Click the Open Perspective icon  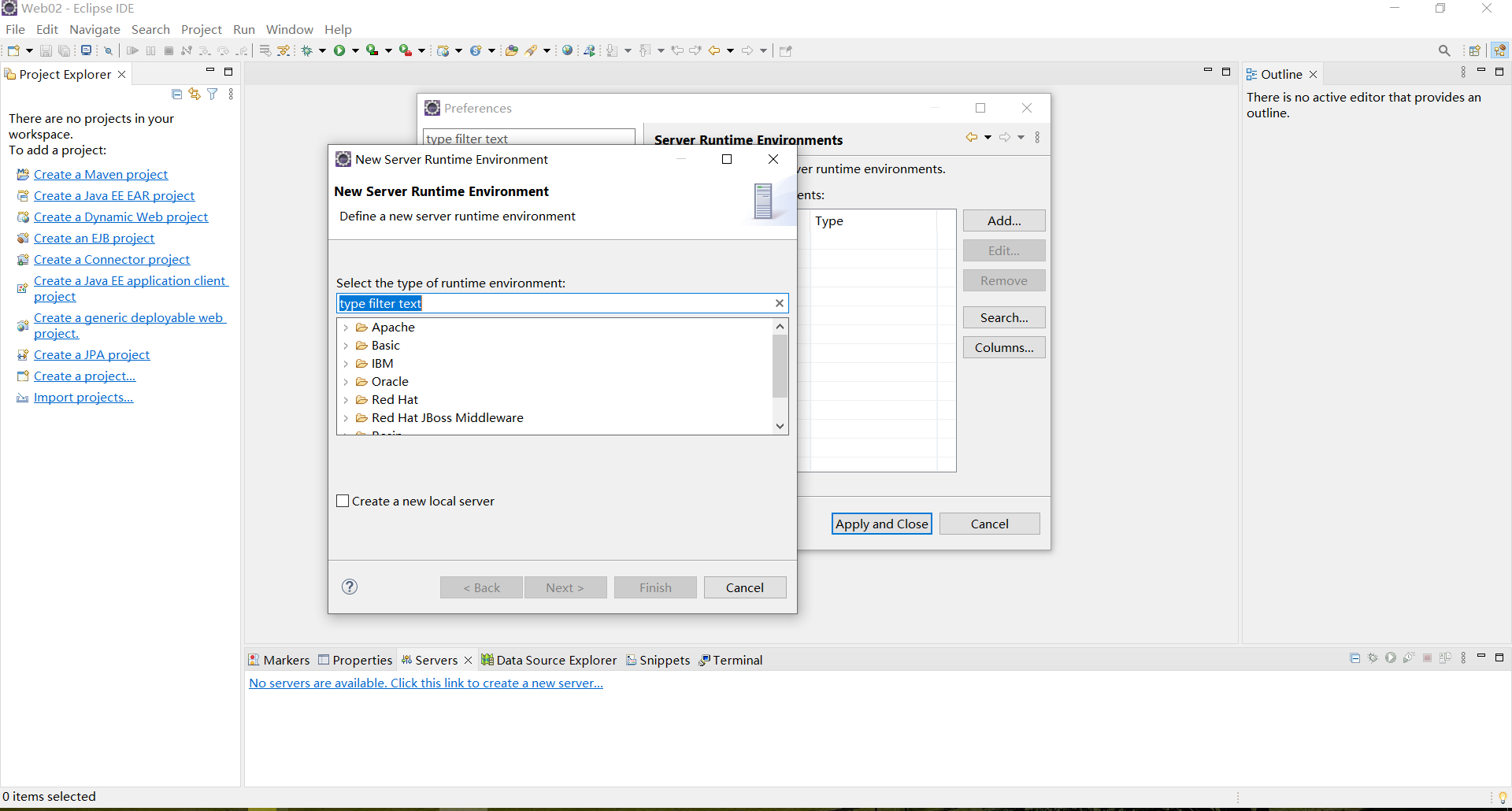pyautogui.click(x=1475, y=50)
